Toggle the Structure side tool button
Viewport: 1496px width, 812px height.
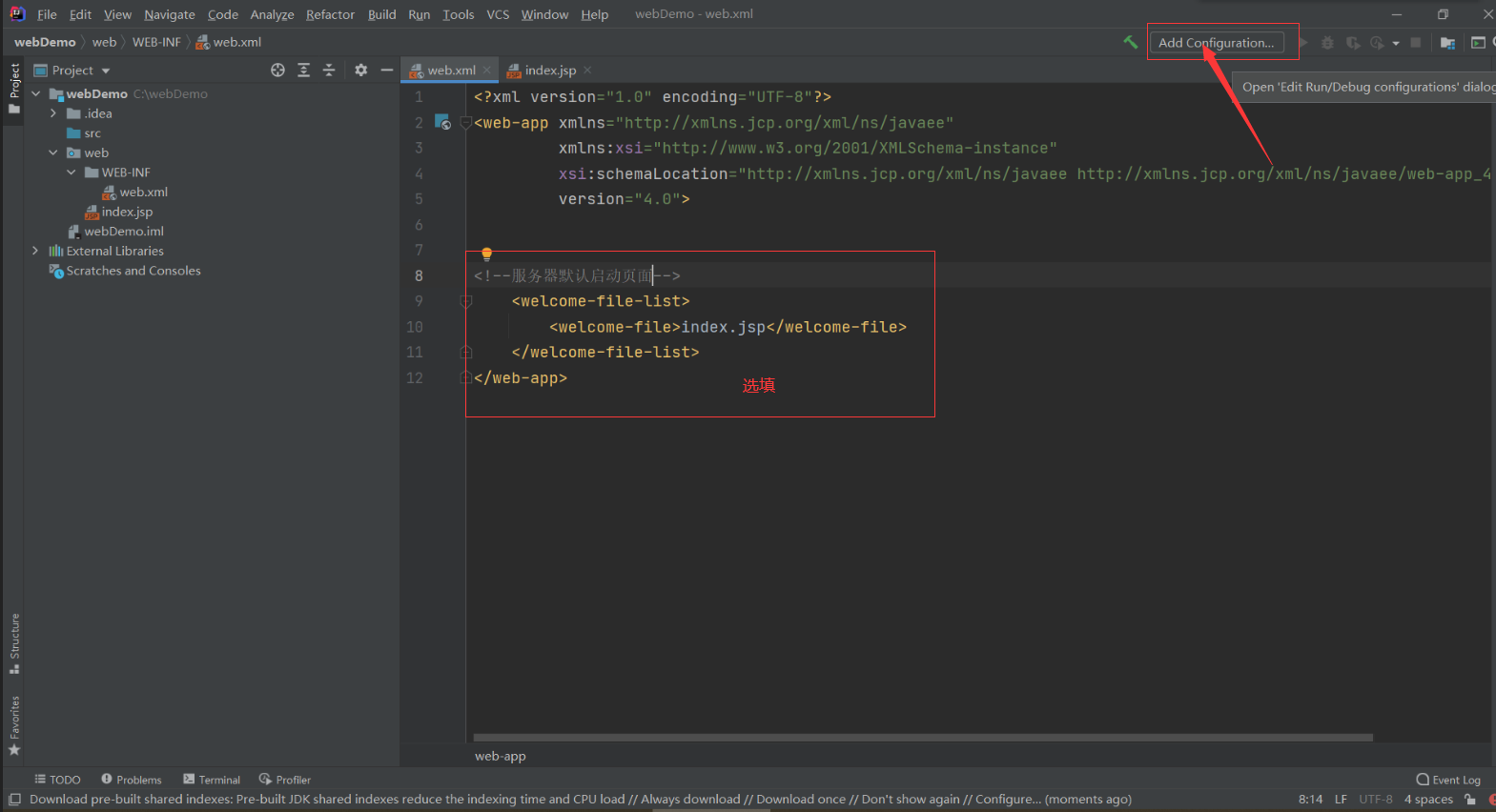tap(13, 643)
